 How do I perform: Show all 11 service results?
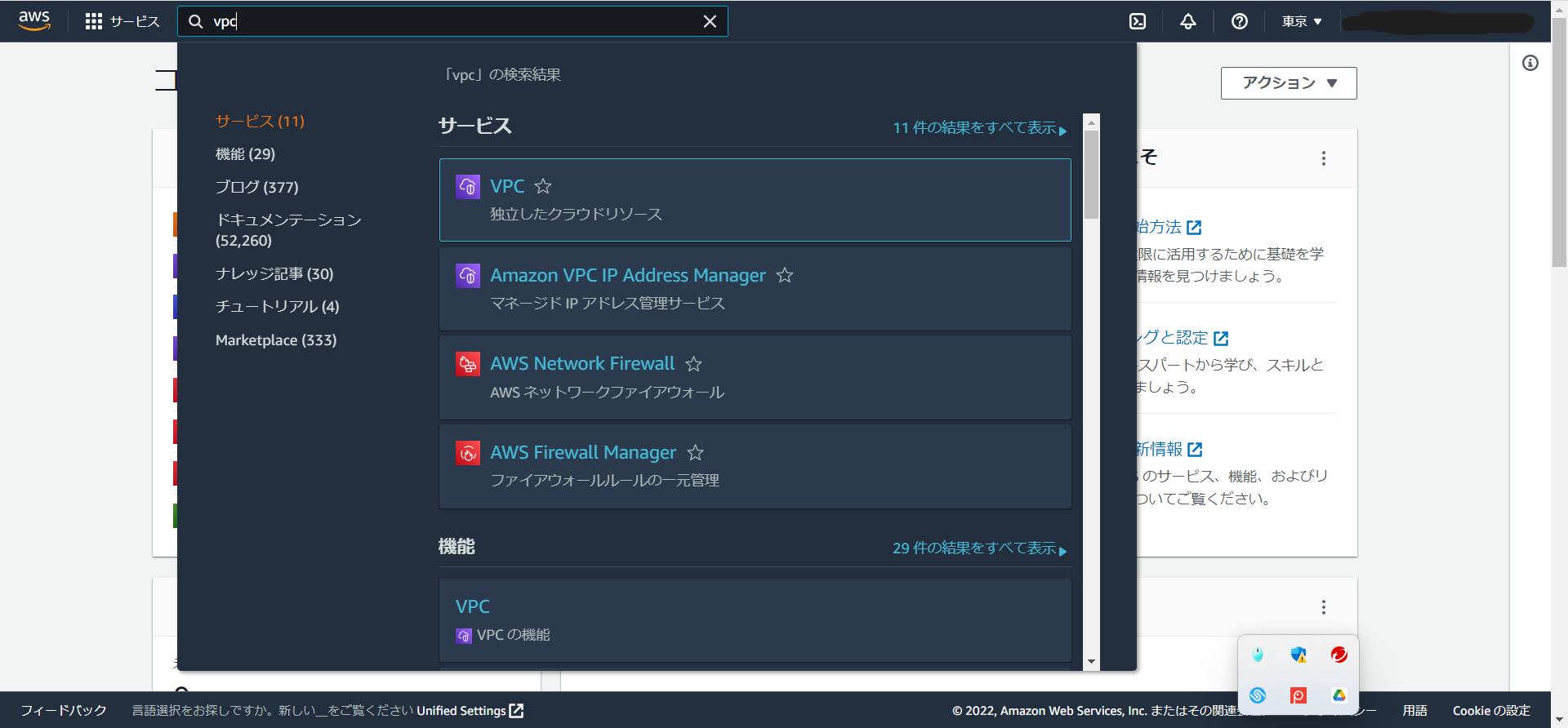979,128
